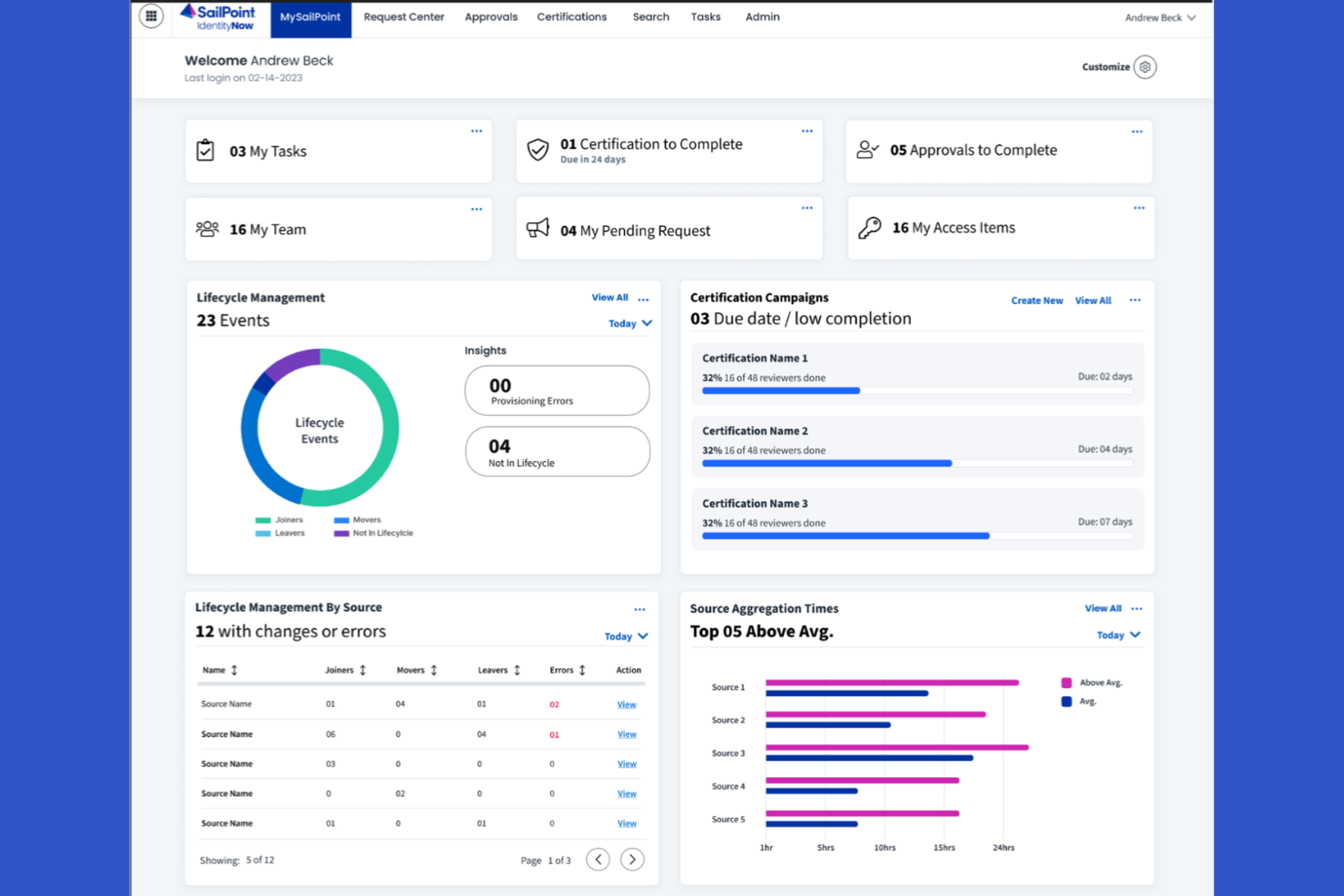Open View All for Lifecycle Management
The width and height of the screenshot is (1344, 896).
coord(608,297)
